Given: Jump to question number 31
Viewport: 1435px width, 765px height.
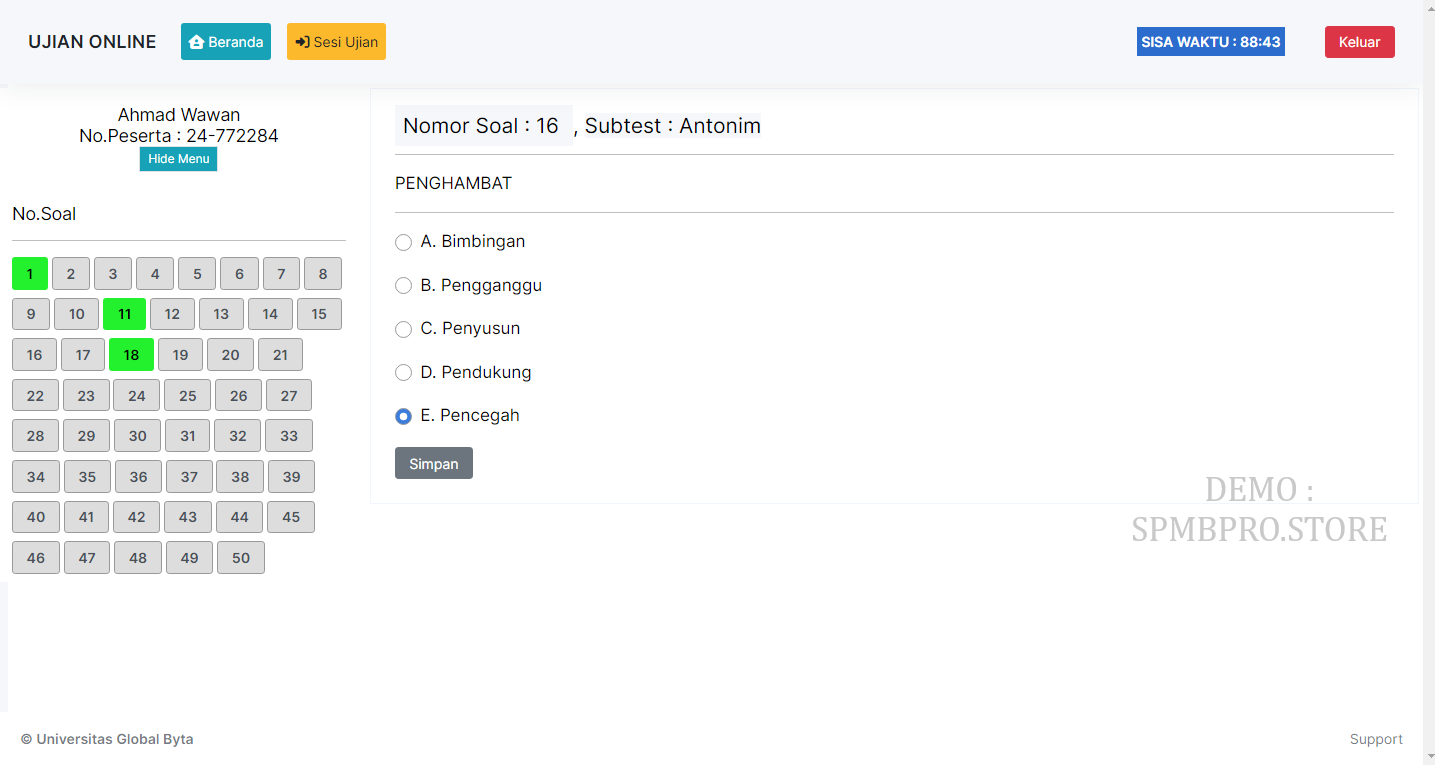Looking at the screenshot, I should 187,436.
